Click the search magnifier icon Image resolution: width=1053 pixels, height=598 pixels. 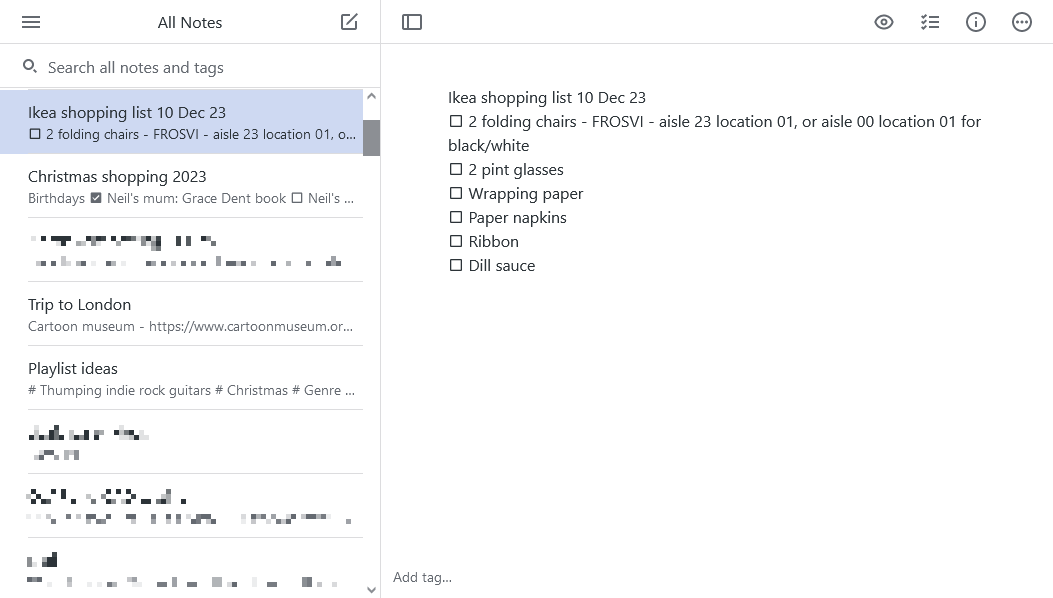pos(27,66)
